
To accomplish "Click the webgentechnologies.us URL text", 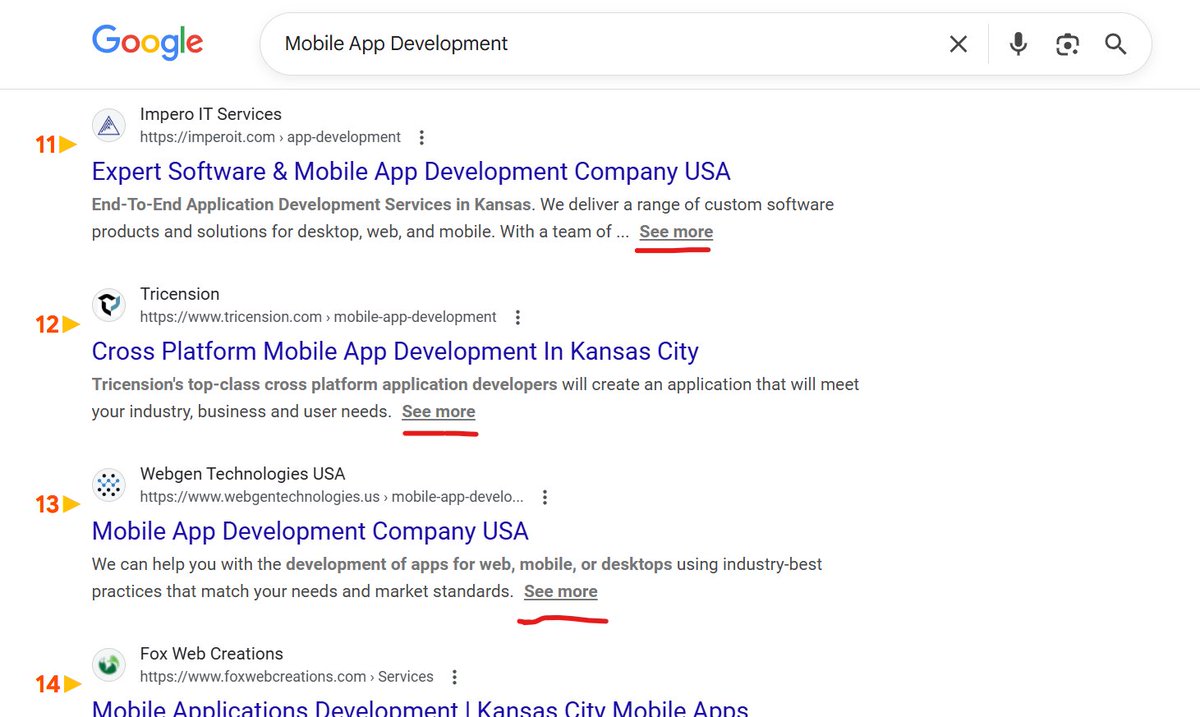I will pos(332,497).
